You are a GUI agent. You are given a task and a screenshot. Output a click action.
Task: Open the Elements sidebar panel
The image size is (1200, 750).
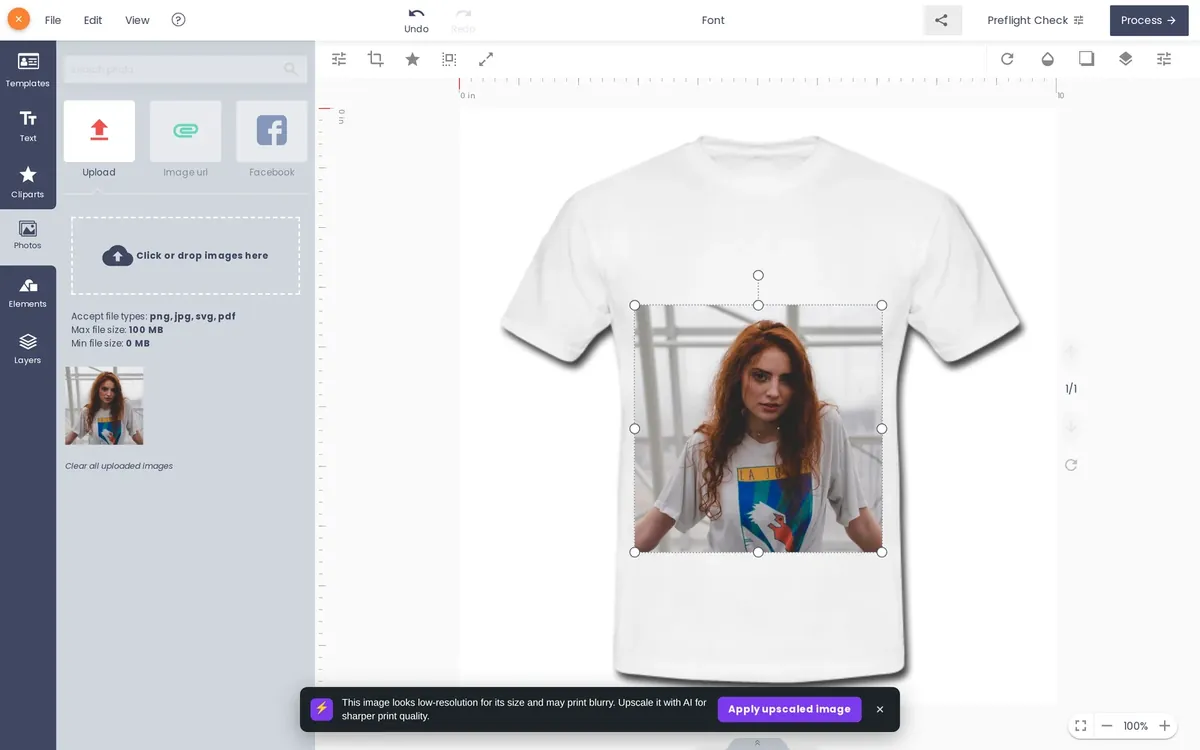(28, 292)
